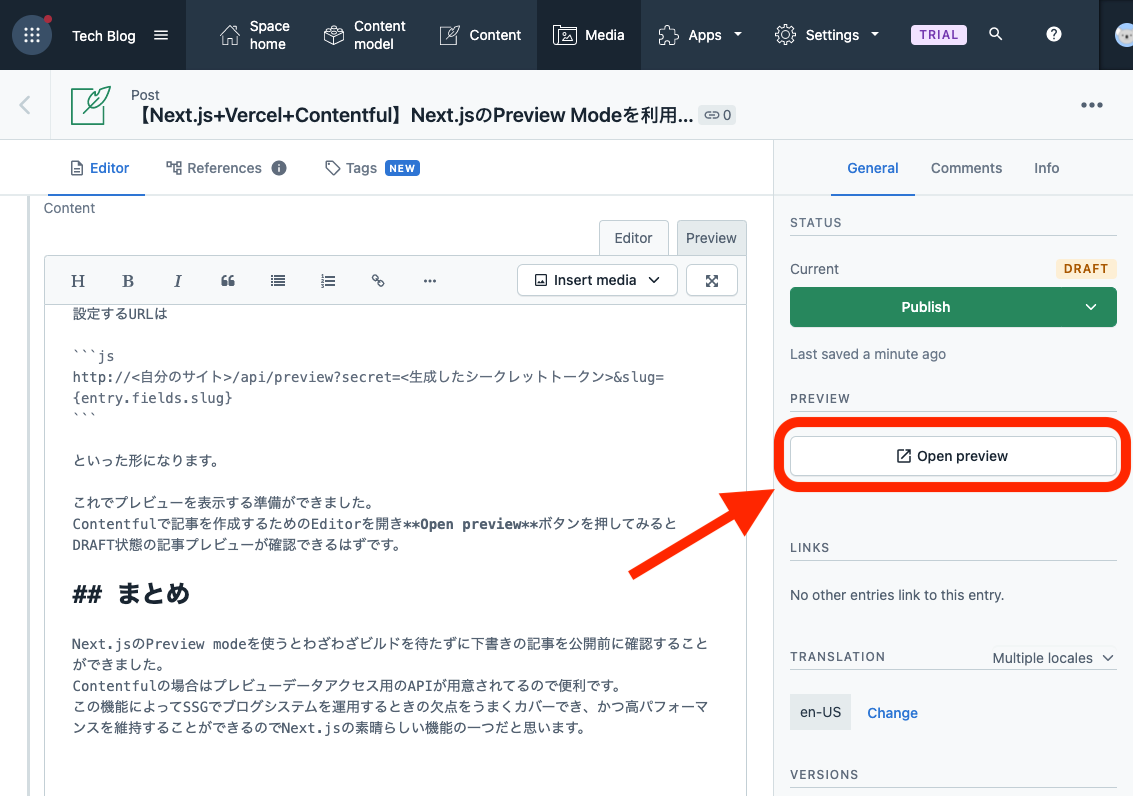Viewport: 1133px width, 796px height.
Task: Open the Info sidebar tab
Action: pos(1046,168)
